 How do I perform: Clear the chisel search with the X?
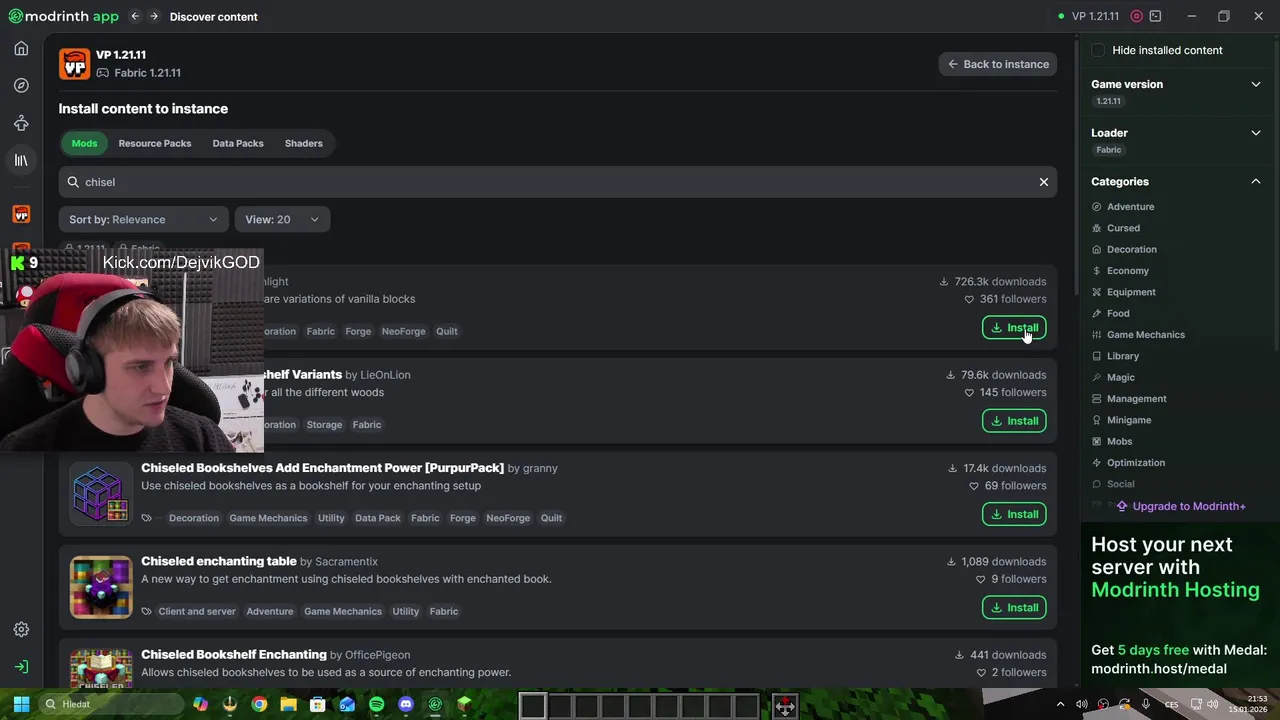[x=1043, y=182]
